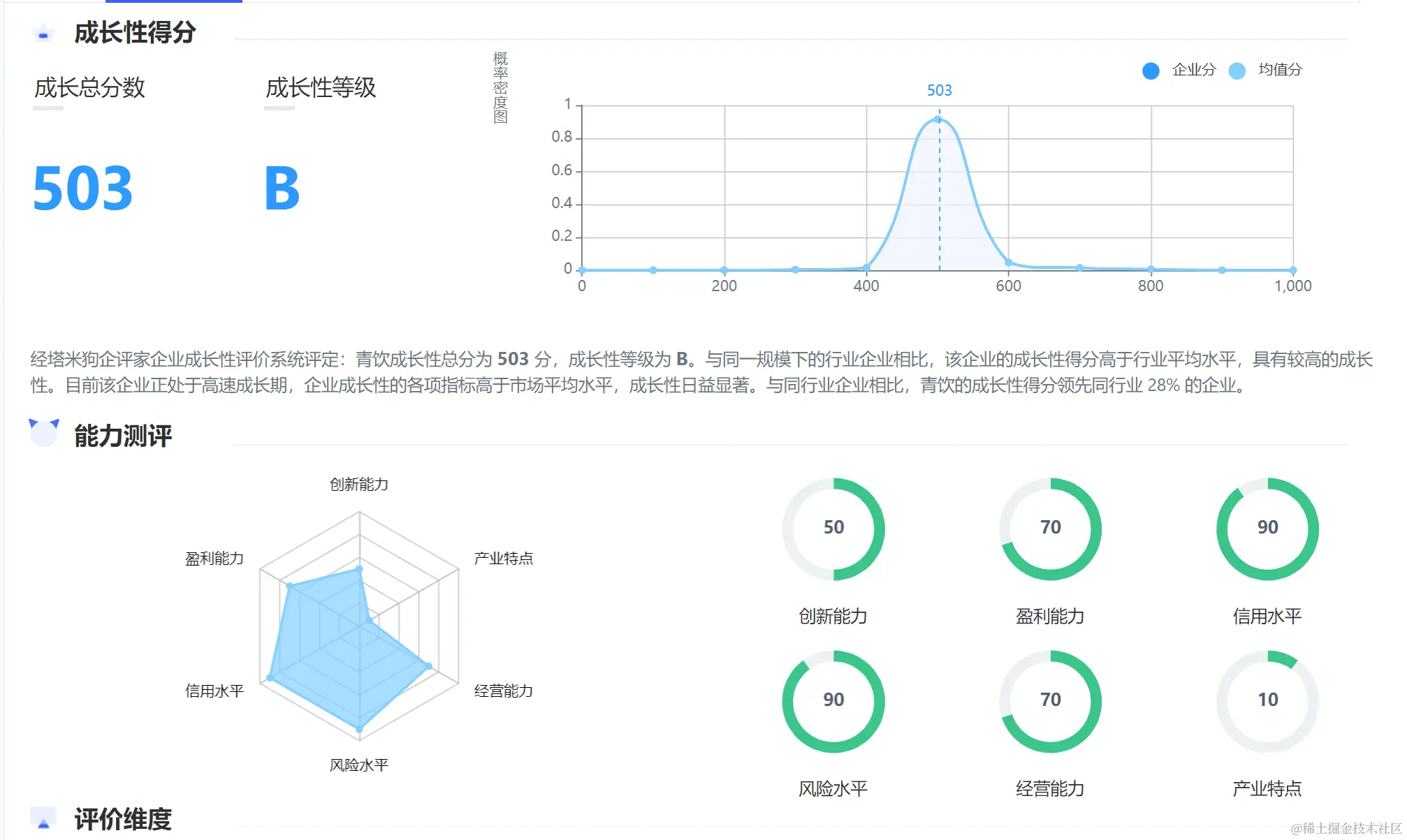Click the 创新能力 label atop the radar chart

pos(358,484)
